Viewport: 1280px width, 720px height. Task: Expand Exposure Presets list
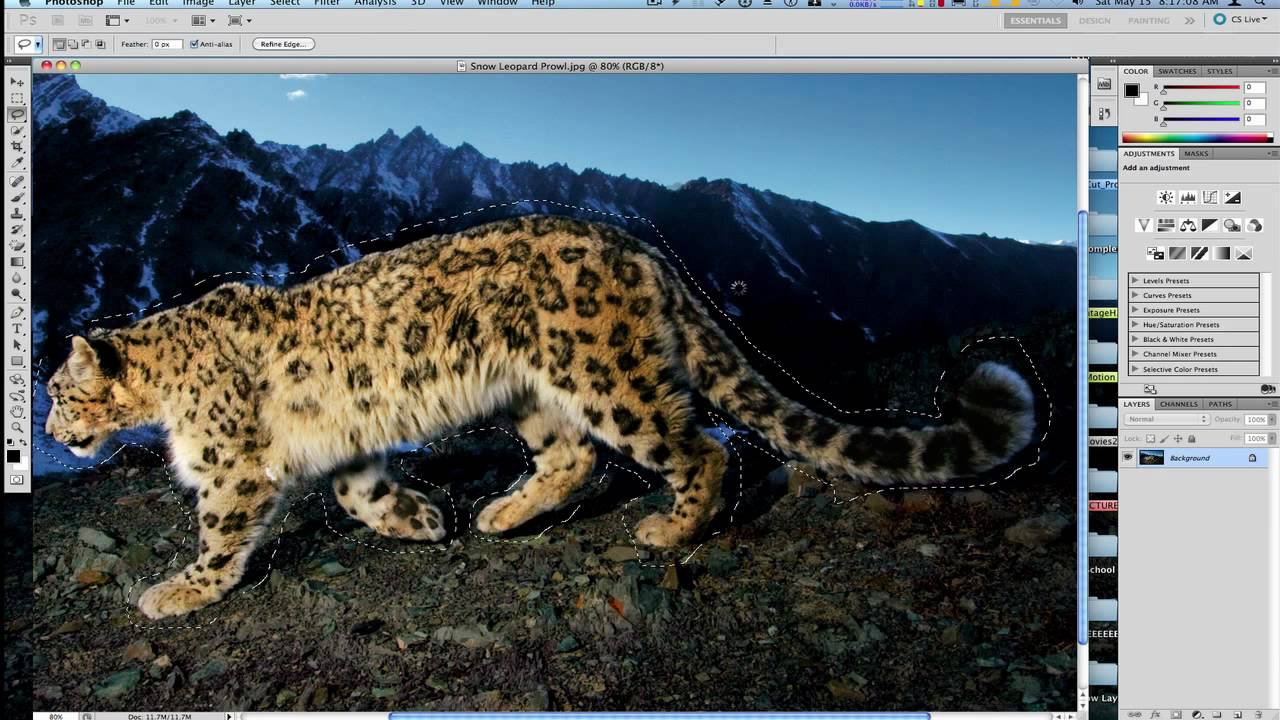[1135, 310]
